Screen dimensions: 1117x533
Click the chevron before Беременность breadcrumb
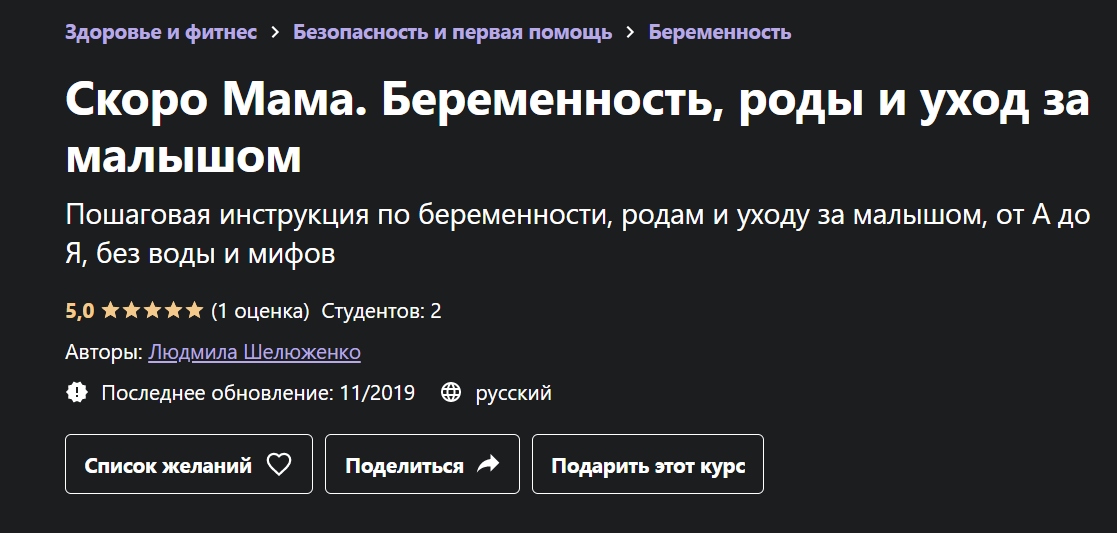[630, 32]
